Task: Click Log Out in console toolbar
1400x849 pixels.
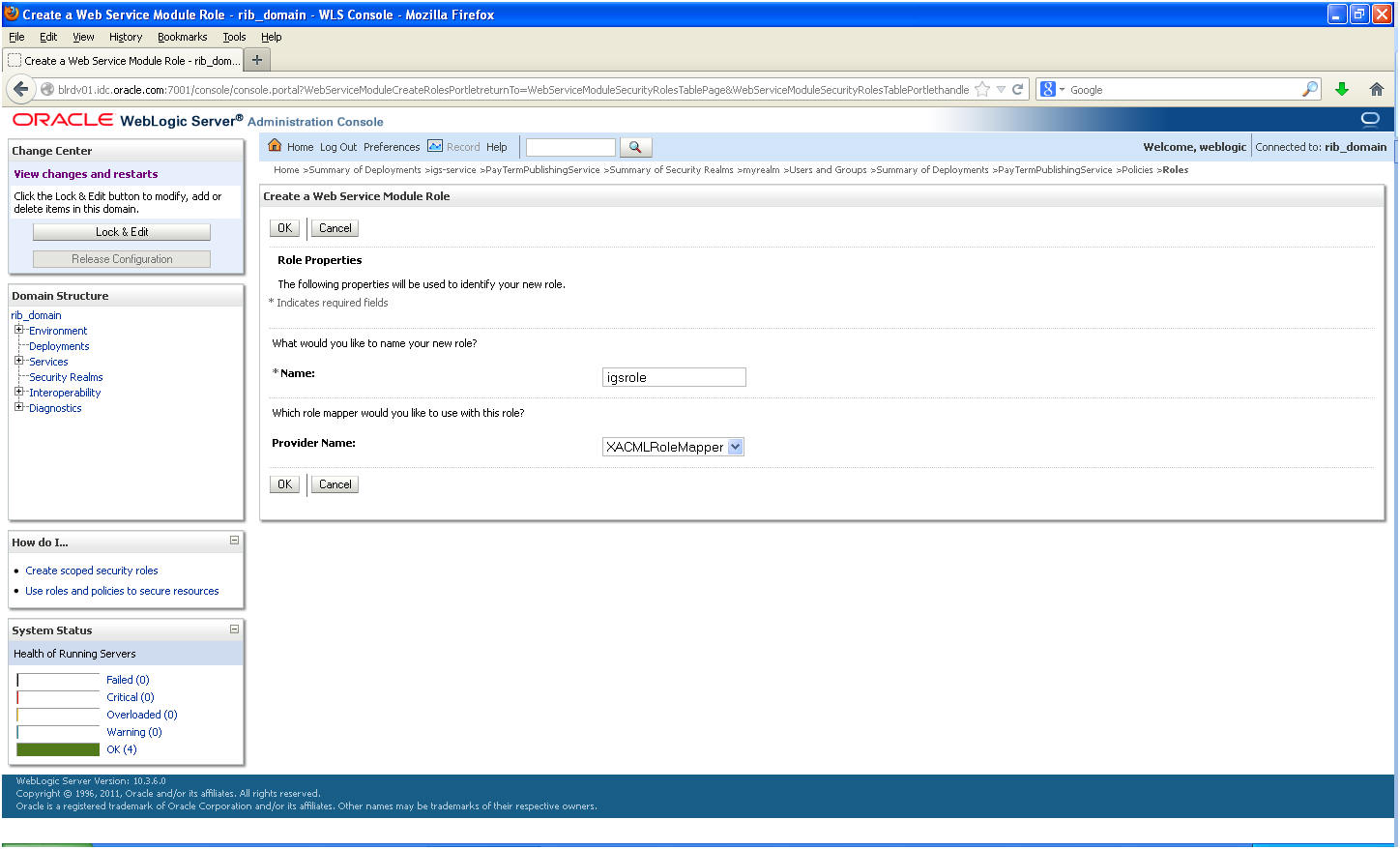Action: pyautogui.click(x=338, y=147)
